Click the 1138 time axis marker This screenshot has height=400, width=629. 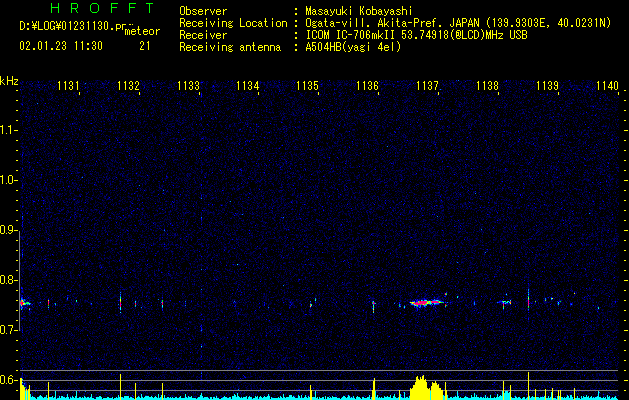[x=487, y=86]
